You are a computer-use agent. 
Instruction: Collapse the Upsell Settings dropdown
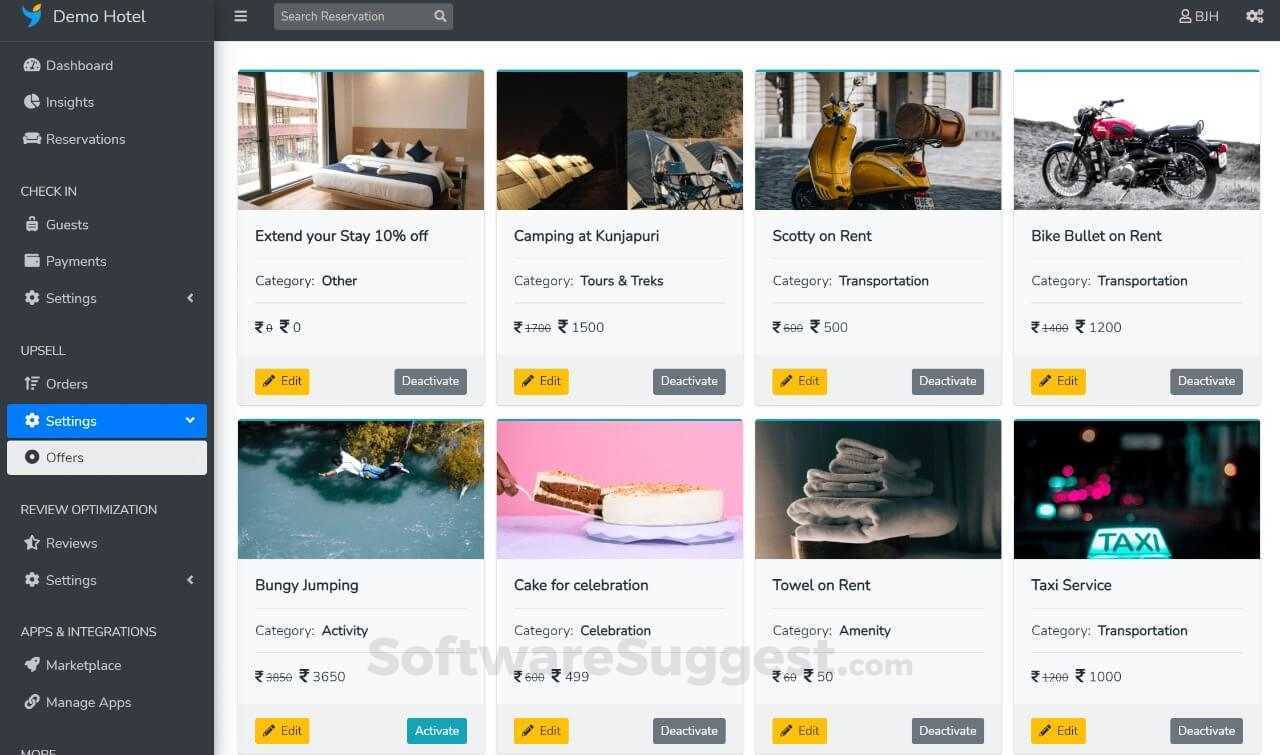tap(190, 421)
